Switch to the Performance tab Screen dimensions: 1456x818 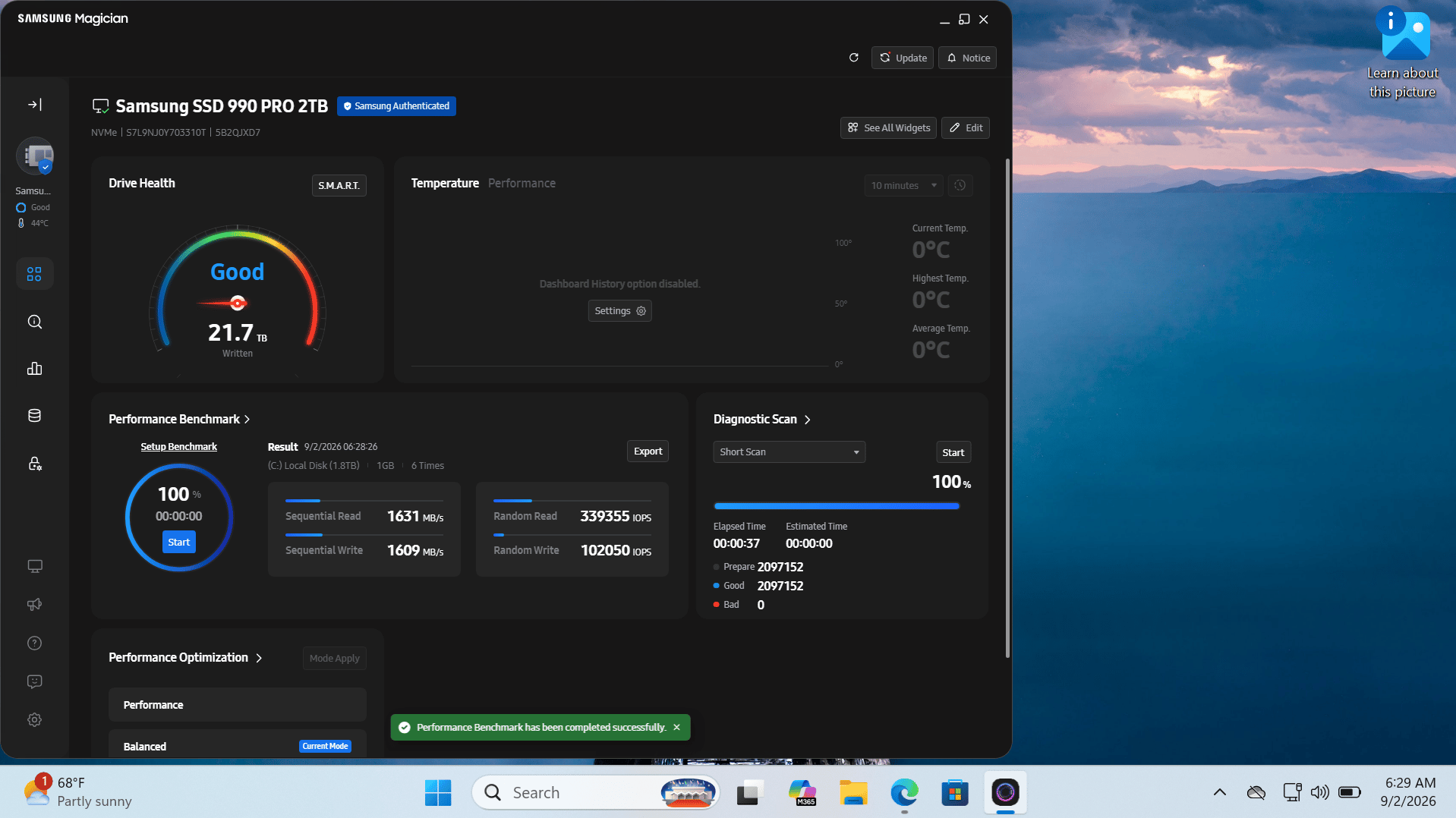tap(522, 183)
